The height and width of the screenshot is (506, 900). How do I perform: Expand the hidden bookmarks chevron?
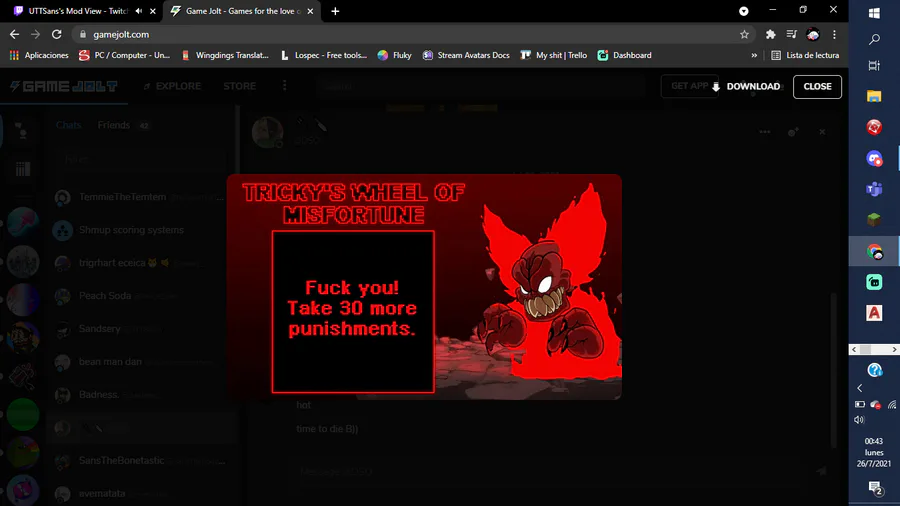point(754,55)
